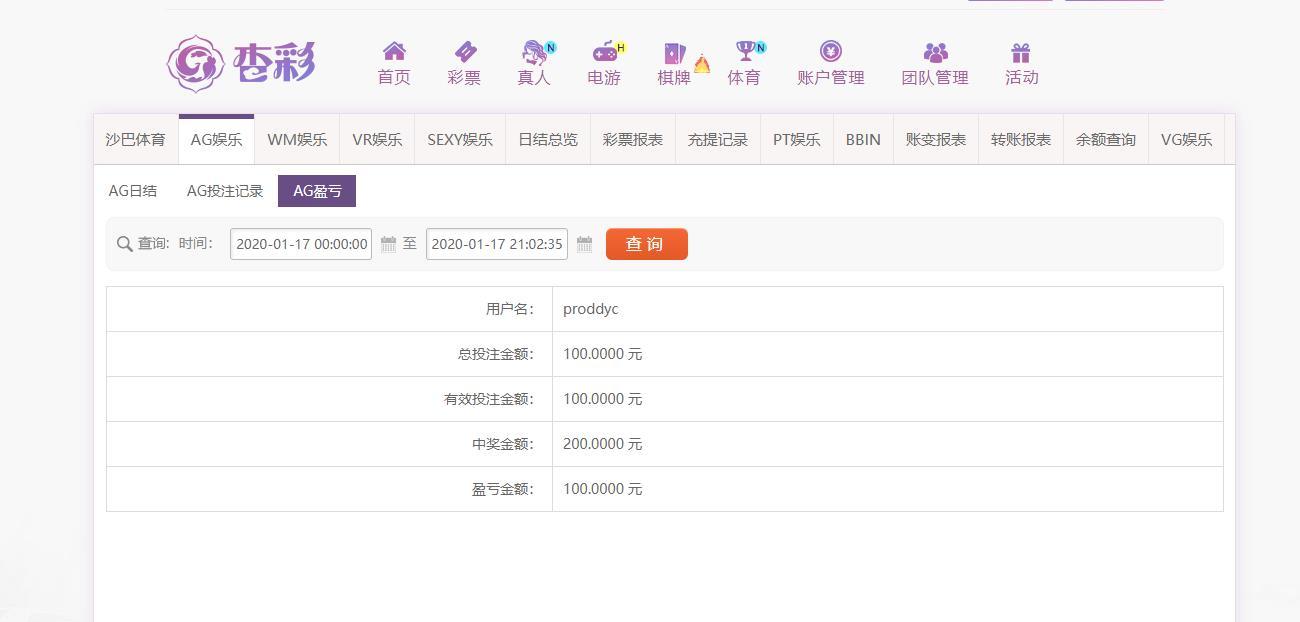Viewport: 1300px width, 622px height.
Task: Click the home icon for 首页
Action: pyautogui.click(x=394, y=52)
